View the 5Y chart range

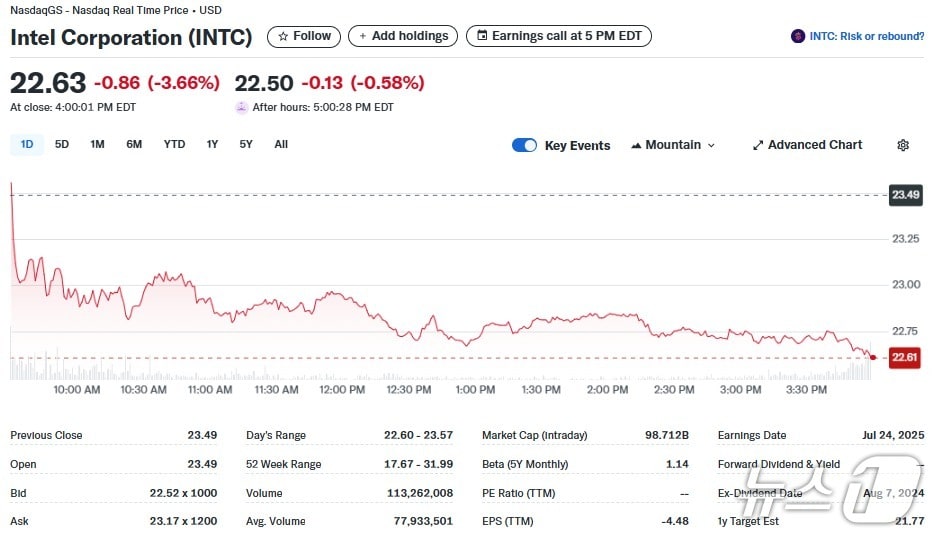(x=246, y=144)
